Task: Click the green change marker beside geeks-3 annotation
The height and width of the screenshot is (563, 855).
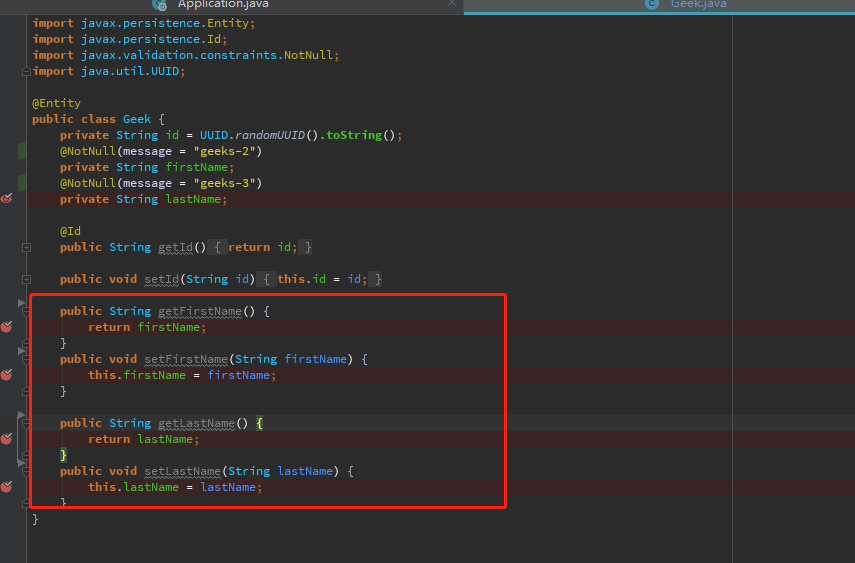Action: coord(22,183)
